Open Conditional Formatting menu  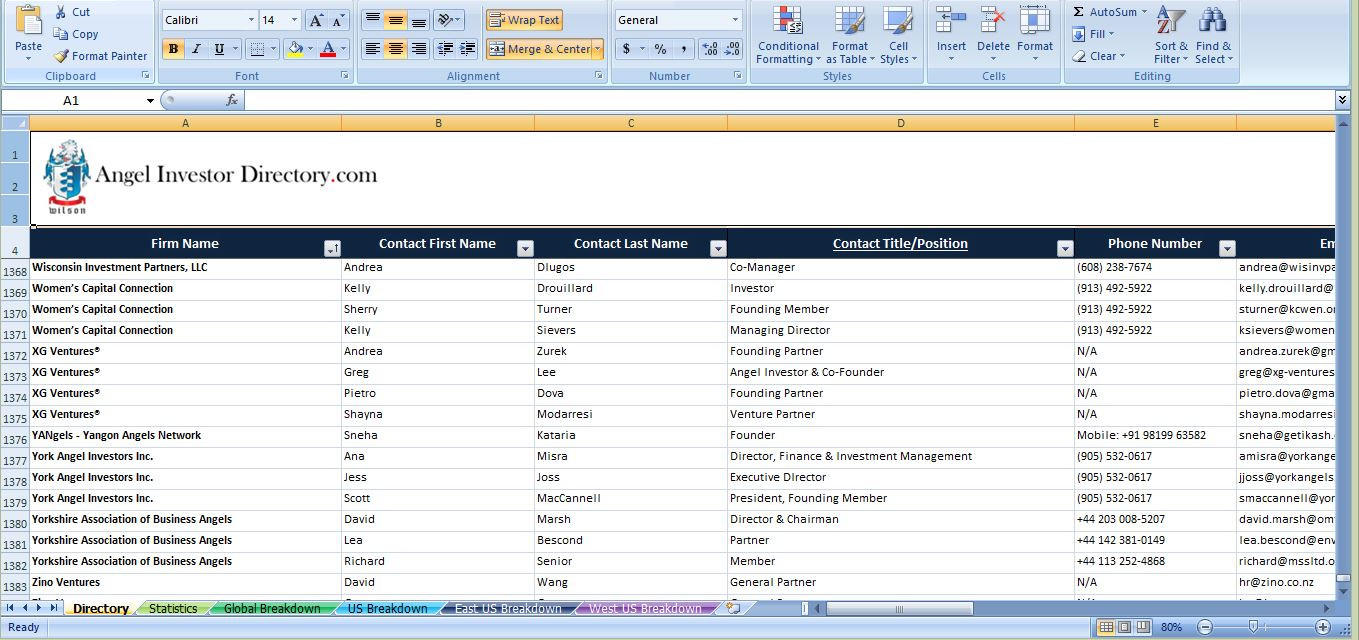[788, 36]
